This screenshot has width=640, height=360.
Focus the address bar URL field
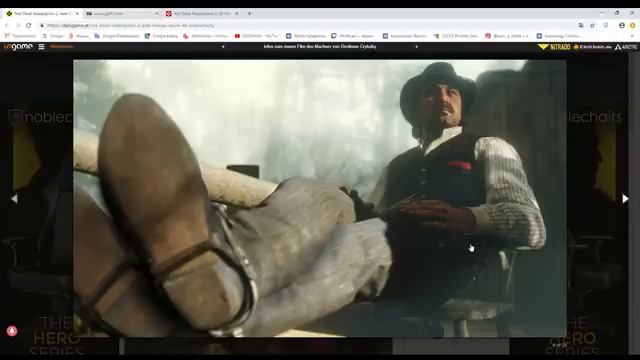click(x=306, y=25)
